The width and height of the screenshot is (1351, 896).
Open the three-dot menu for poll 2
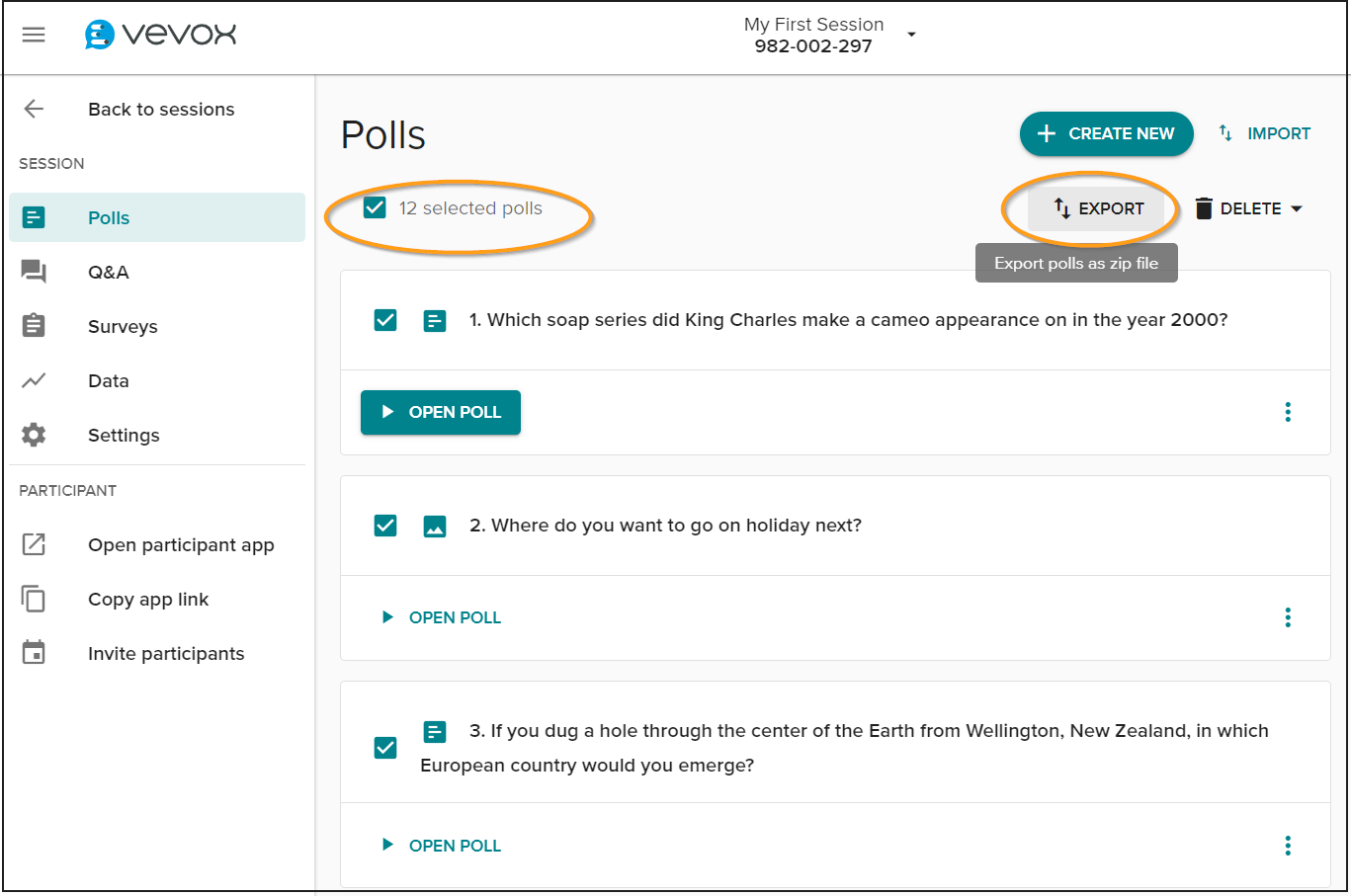click(1288, 617)
